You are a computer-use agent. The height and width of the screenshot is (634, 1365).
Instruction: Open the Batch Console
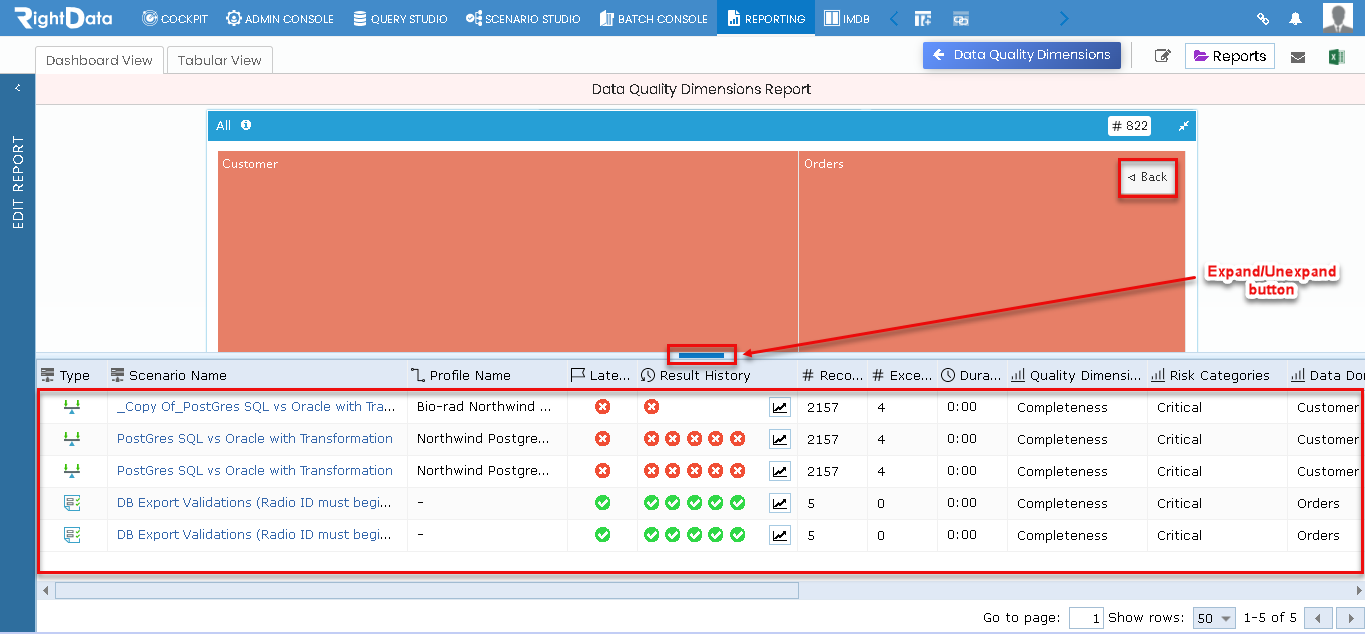[653, 17]
